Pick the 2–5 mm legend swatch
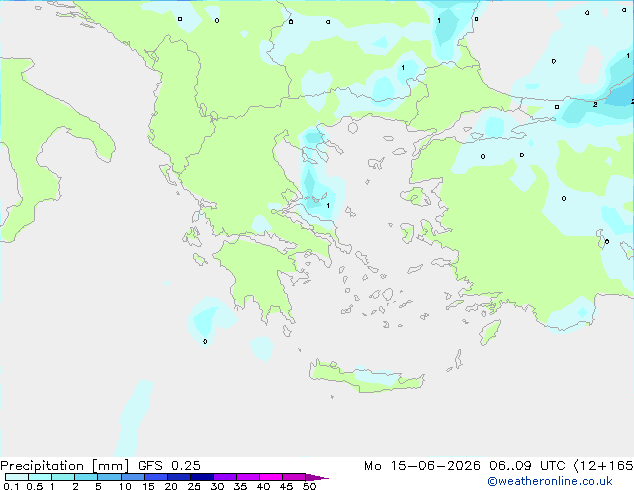Image resolution: width=634 pixels, height=490 pixels. click(86, 477)
